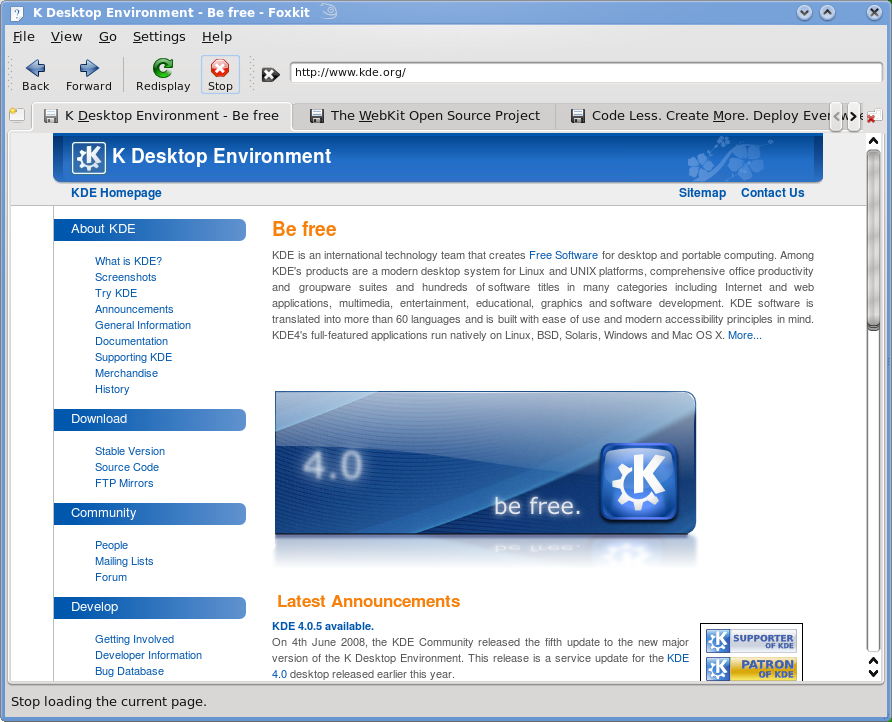Open the Getting Involved link
This screenshot has height=722, width=892.
[x=134, y=639]
